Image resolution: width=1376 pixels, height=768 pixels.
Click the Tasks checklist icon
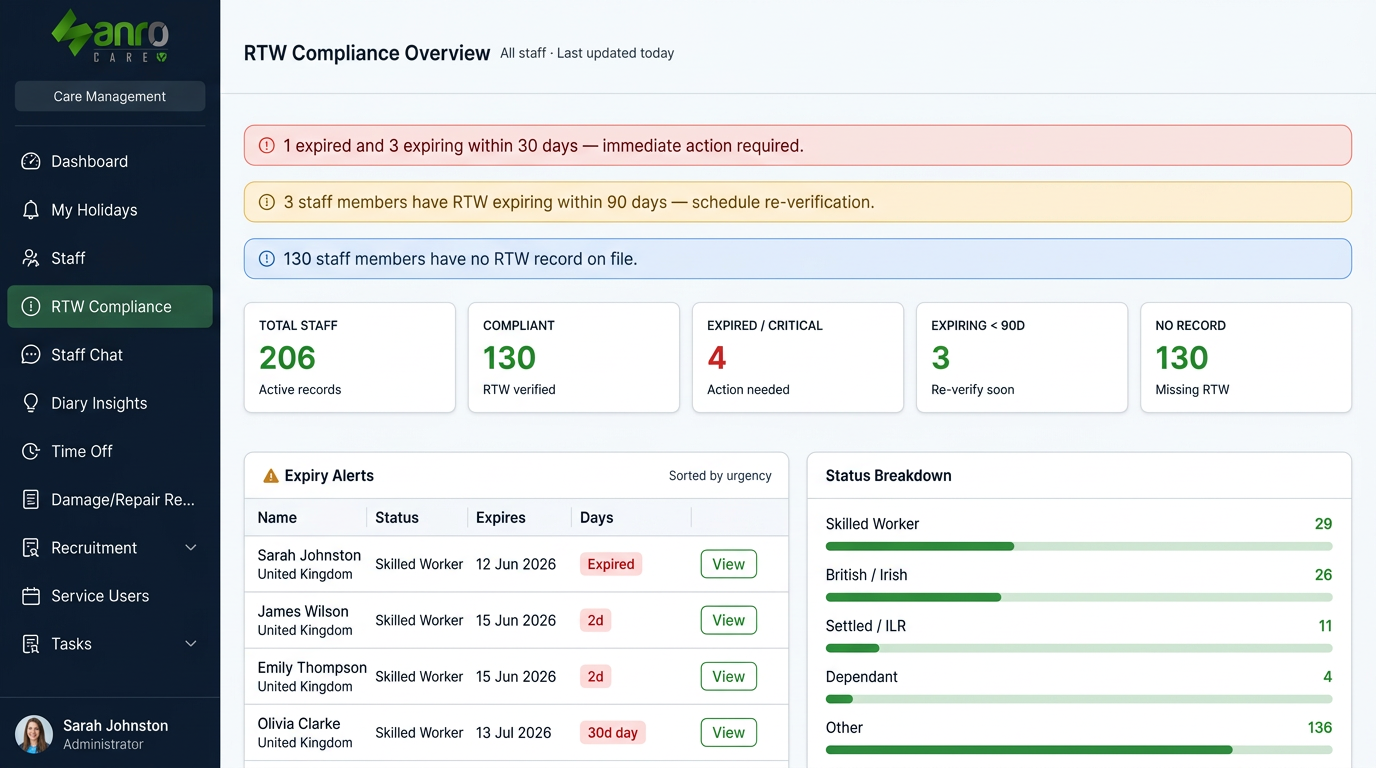click(x=31, y=644)
